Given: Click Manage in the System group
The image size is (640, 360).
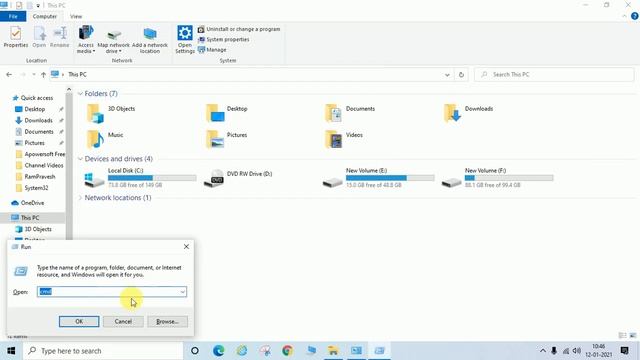Looking at the screenshot, I should point(212,50).
